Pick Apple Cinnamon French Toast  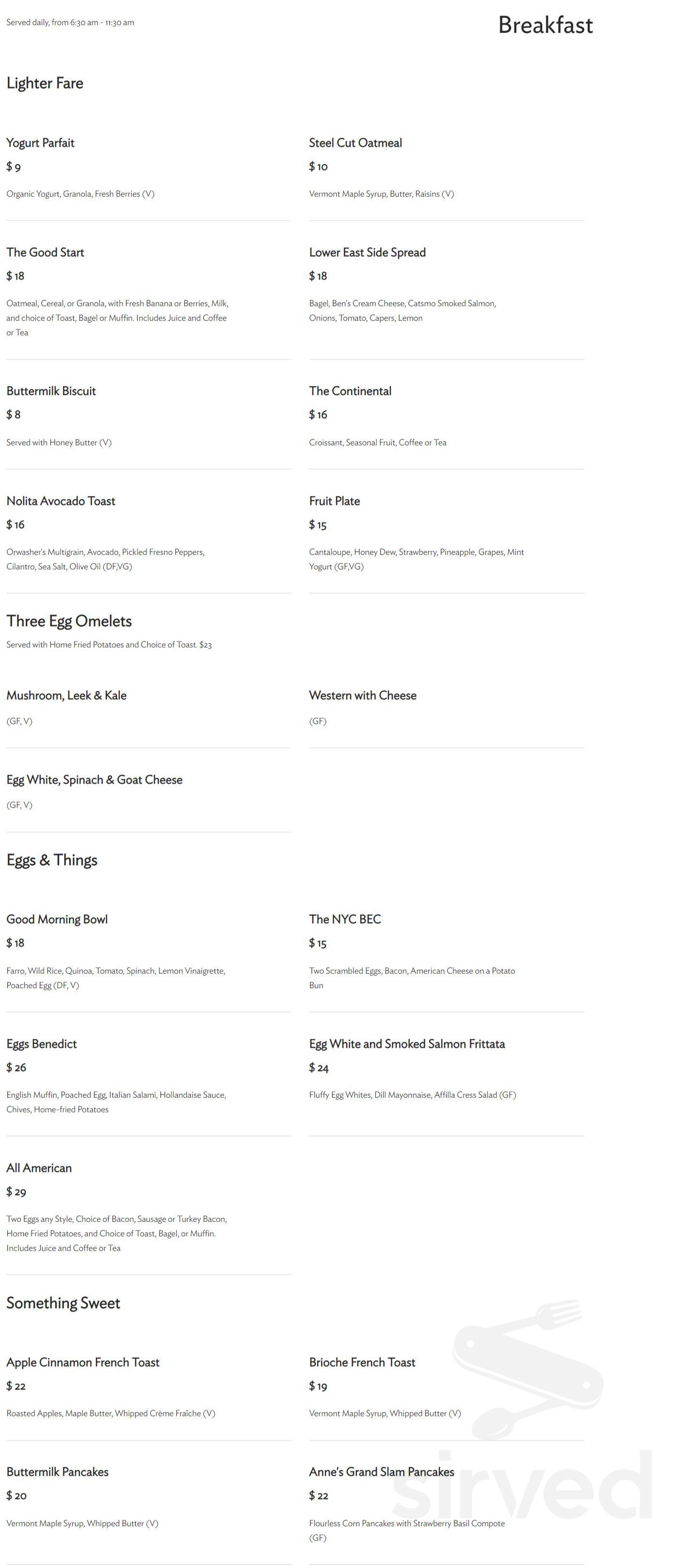coord(83,1362)
